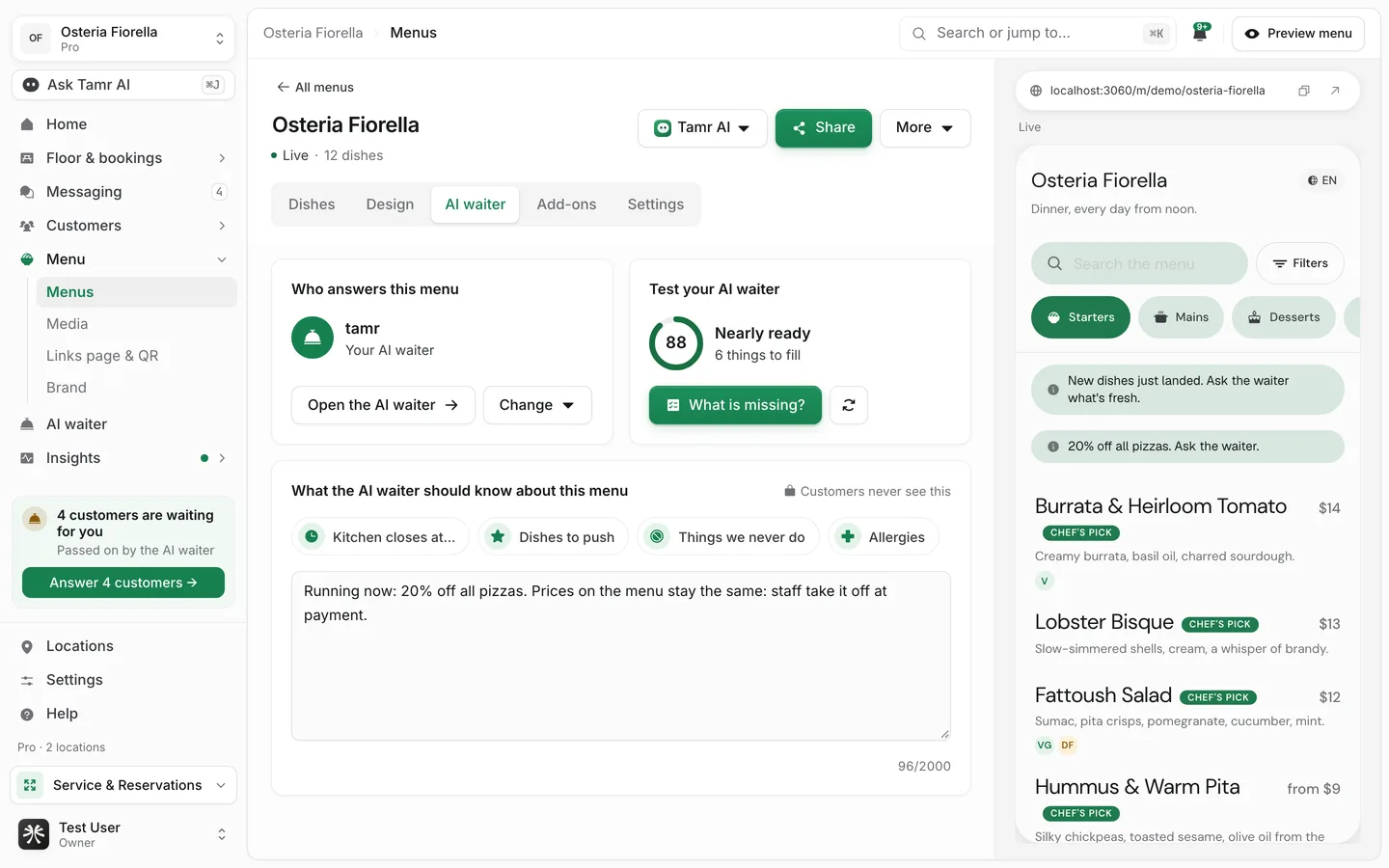The height and width of the screenshot is (868, 1389).
Task: Click the Ask Tamr AI face icon
Action: click(x=31, y=85)
